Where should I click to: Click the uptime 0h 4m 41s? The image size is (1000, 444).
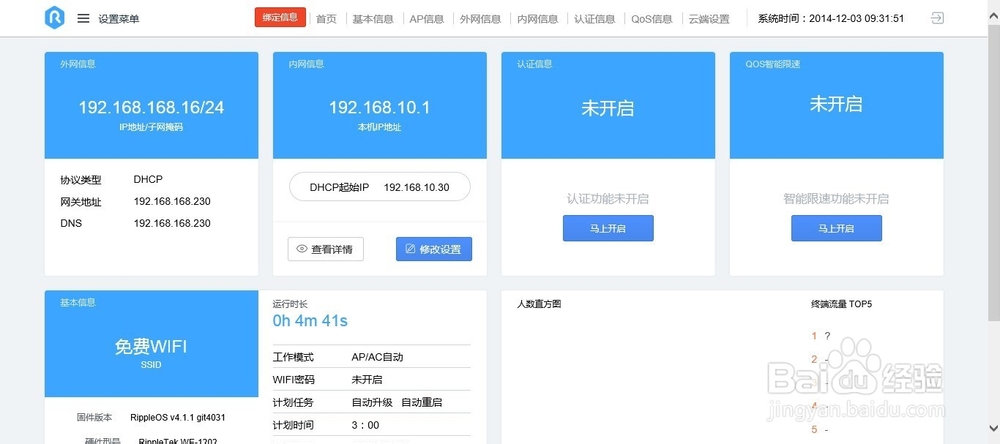(310, 320)
